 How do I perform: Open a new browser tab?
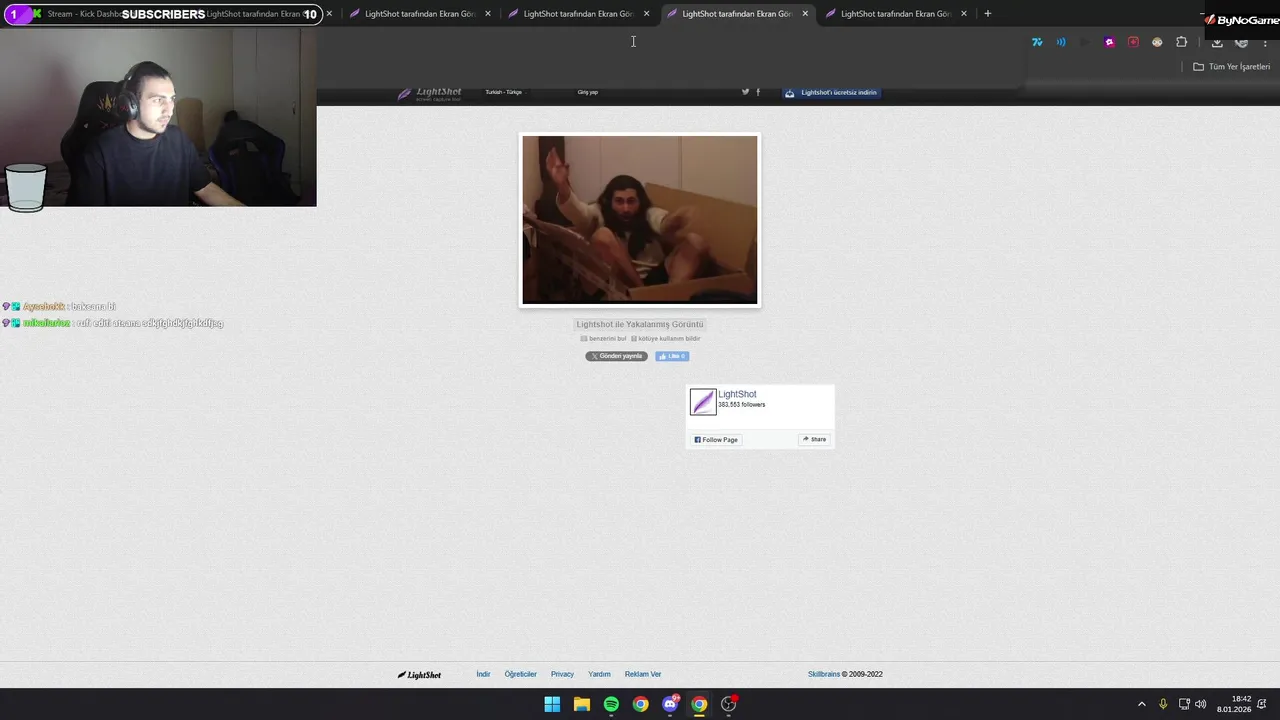tap(988, 14)
